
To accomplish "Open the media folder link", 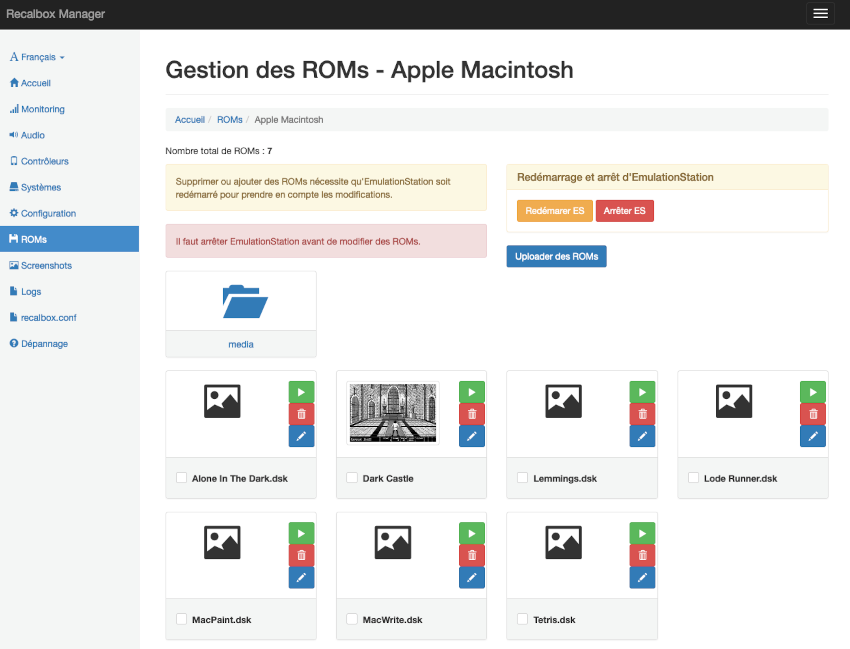I will 241,344.
